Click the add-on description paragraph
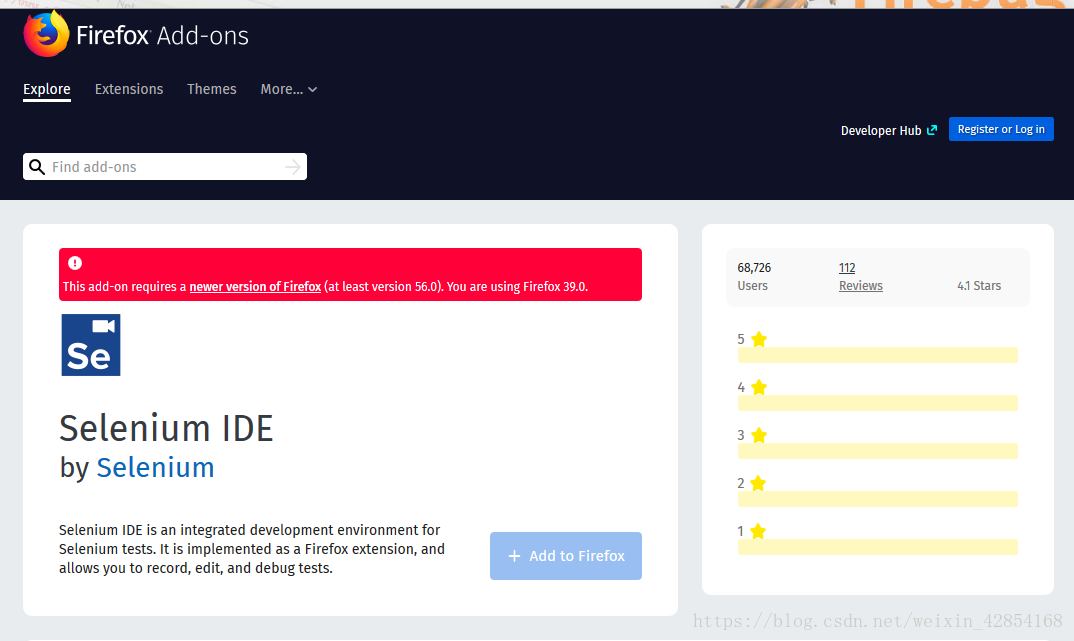Screen dimensions: 1074x641 pos(252,549)
